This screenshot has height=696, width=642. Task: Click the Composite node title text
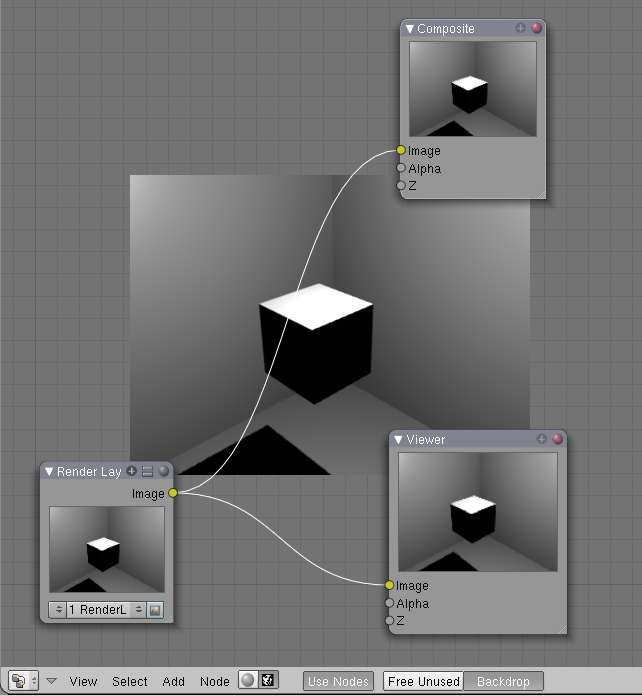click(x=445, y=29)
